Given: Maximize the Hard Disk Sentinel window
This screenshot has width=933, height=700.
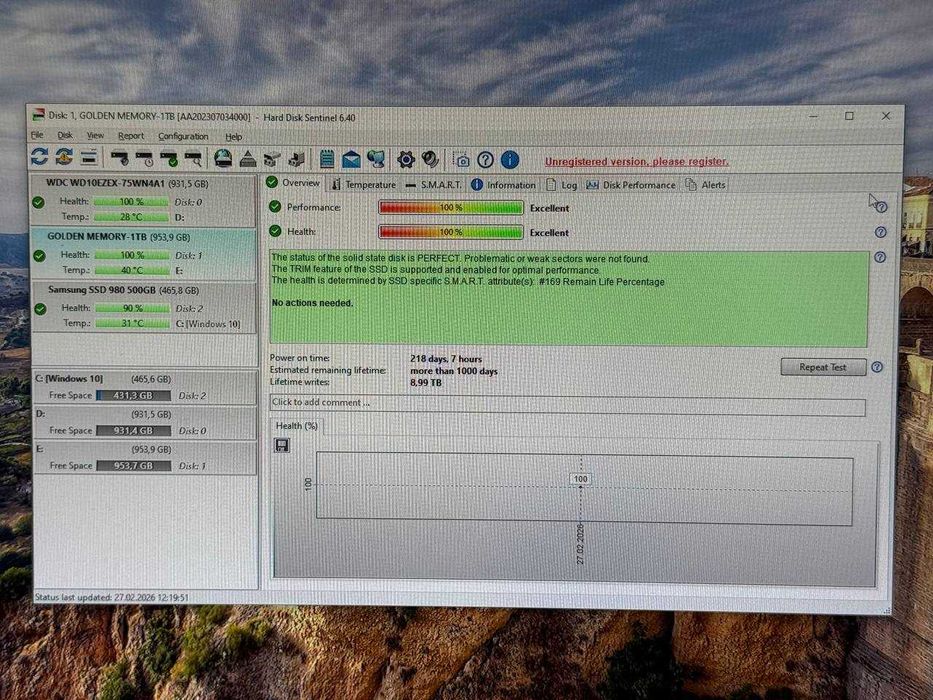Looking at the screenshot, I should point(849,116).
